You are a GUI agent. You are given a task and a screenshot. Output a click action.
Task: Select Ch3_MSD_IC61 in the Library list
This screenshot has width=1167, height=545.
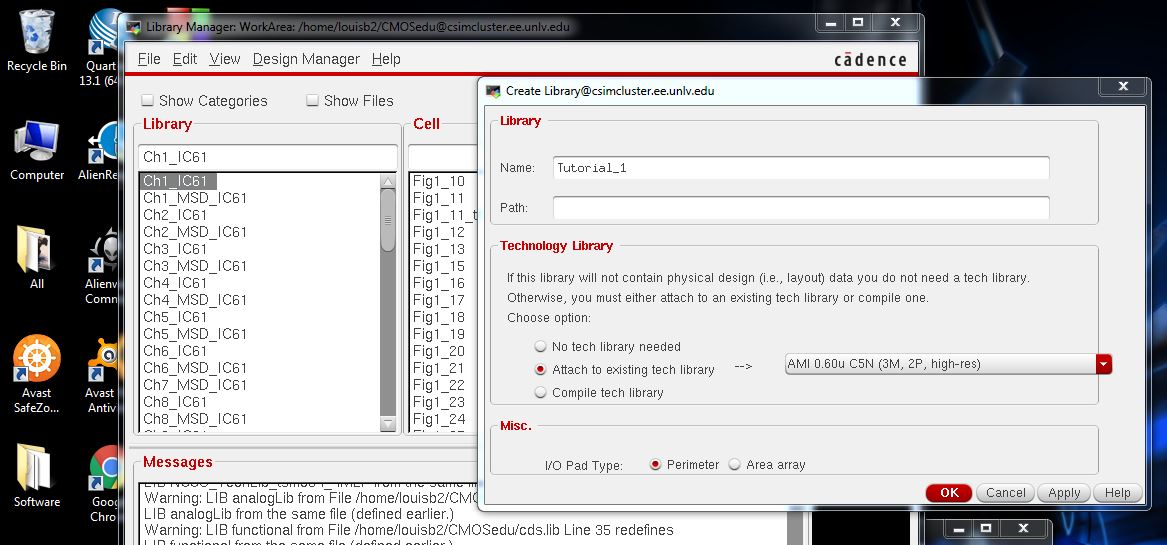195,266
